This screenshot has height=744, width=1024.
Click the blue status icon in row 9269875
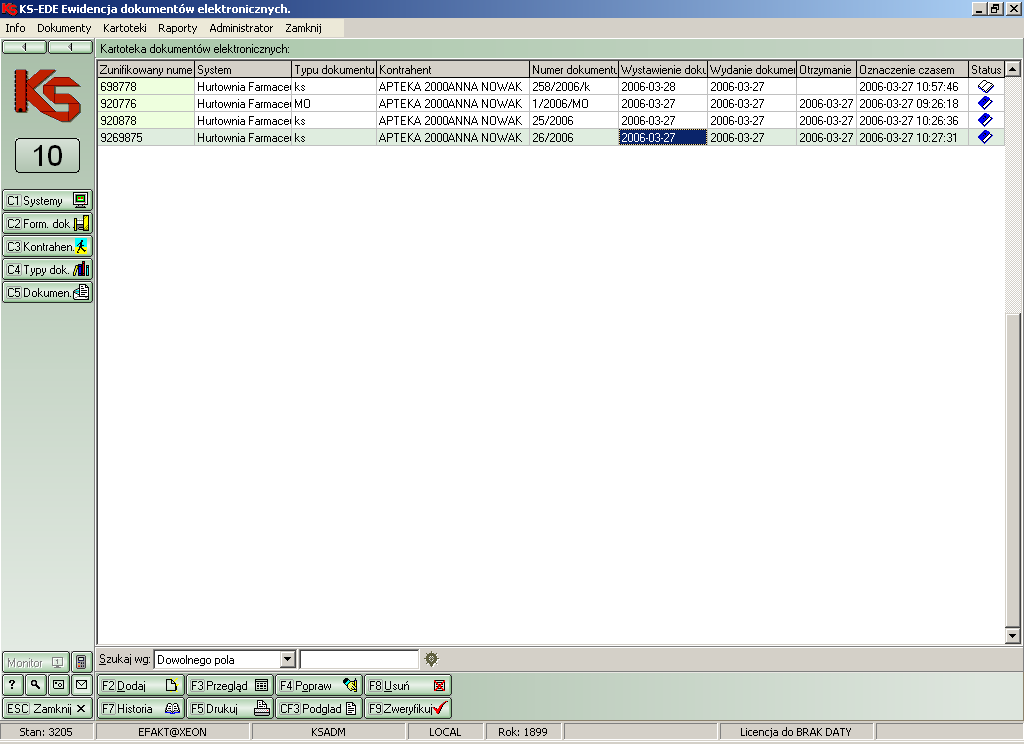click(x=985, y=137)
